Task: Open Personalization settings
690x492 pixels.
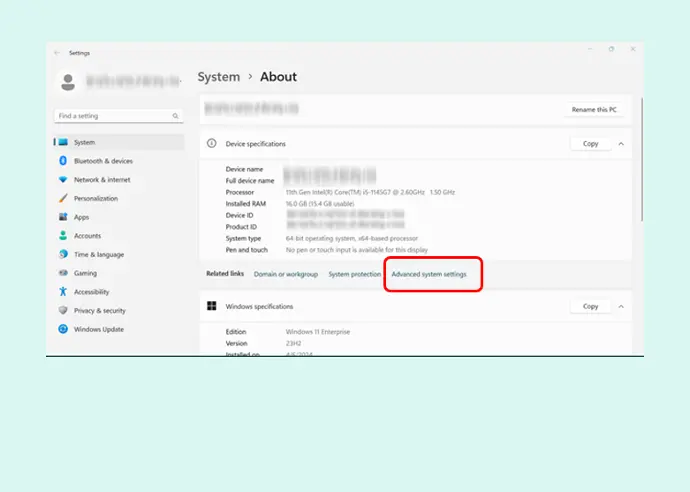Action: (118, 198)
